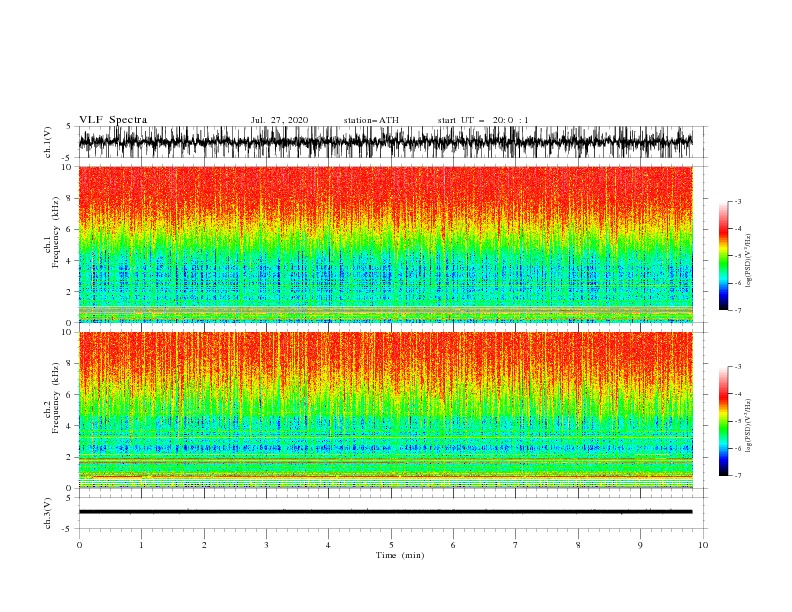792x612 pixels.
Task: Click the "station=ATH" header label
Action: point(371,120)
